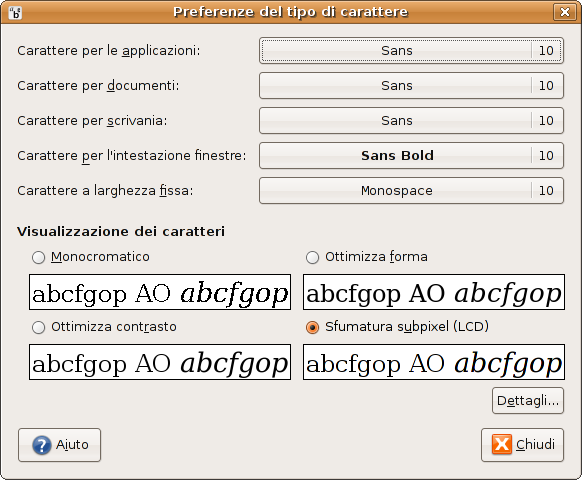
Task: Click the Aiuto help button
Action: [59, 445]
